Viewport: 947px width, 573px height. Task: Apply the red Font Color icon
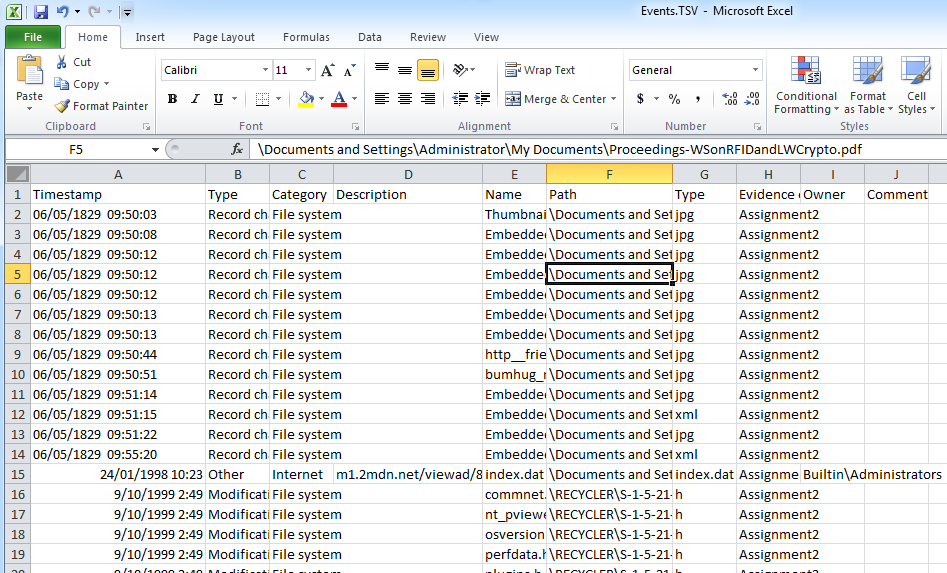pyautogui.click(x=339, y=99)
